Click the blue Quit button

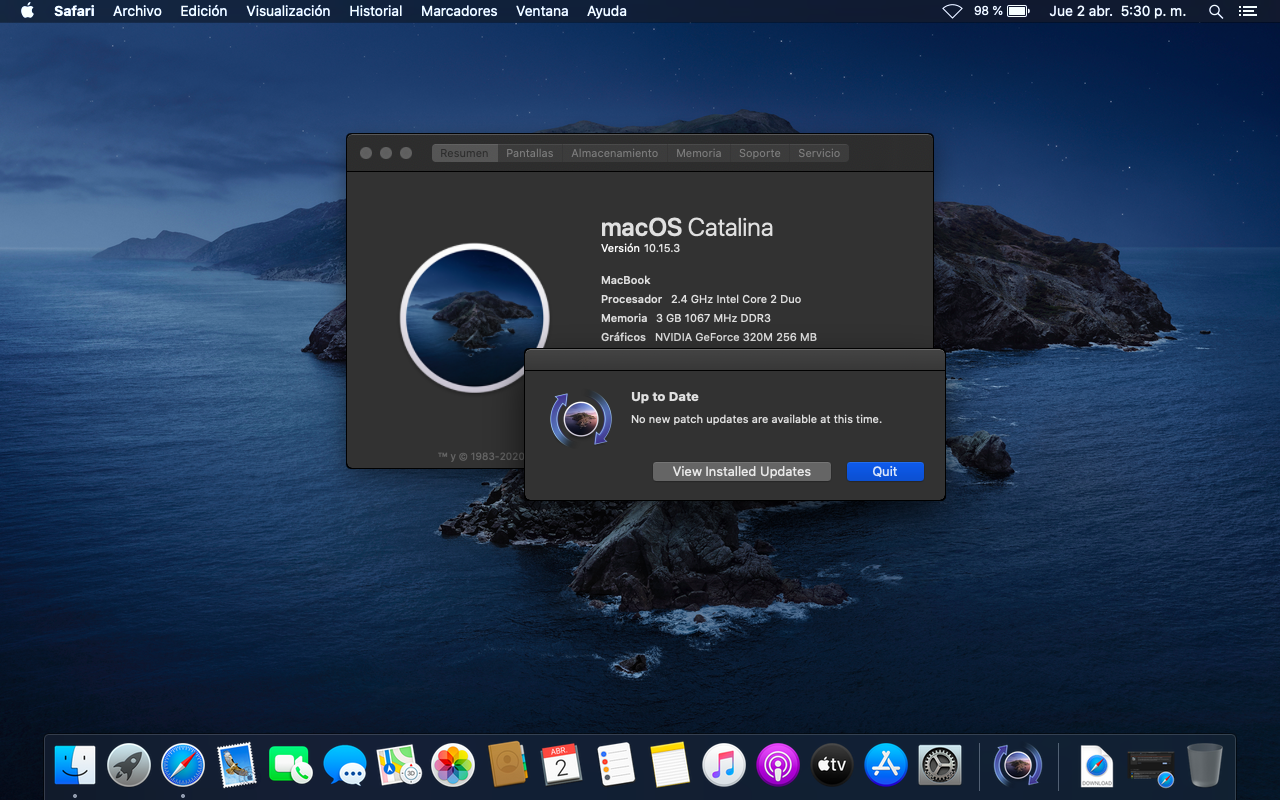pos(885,471)
